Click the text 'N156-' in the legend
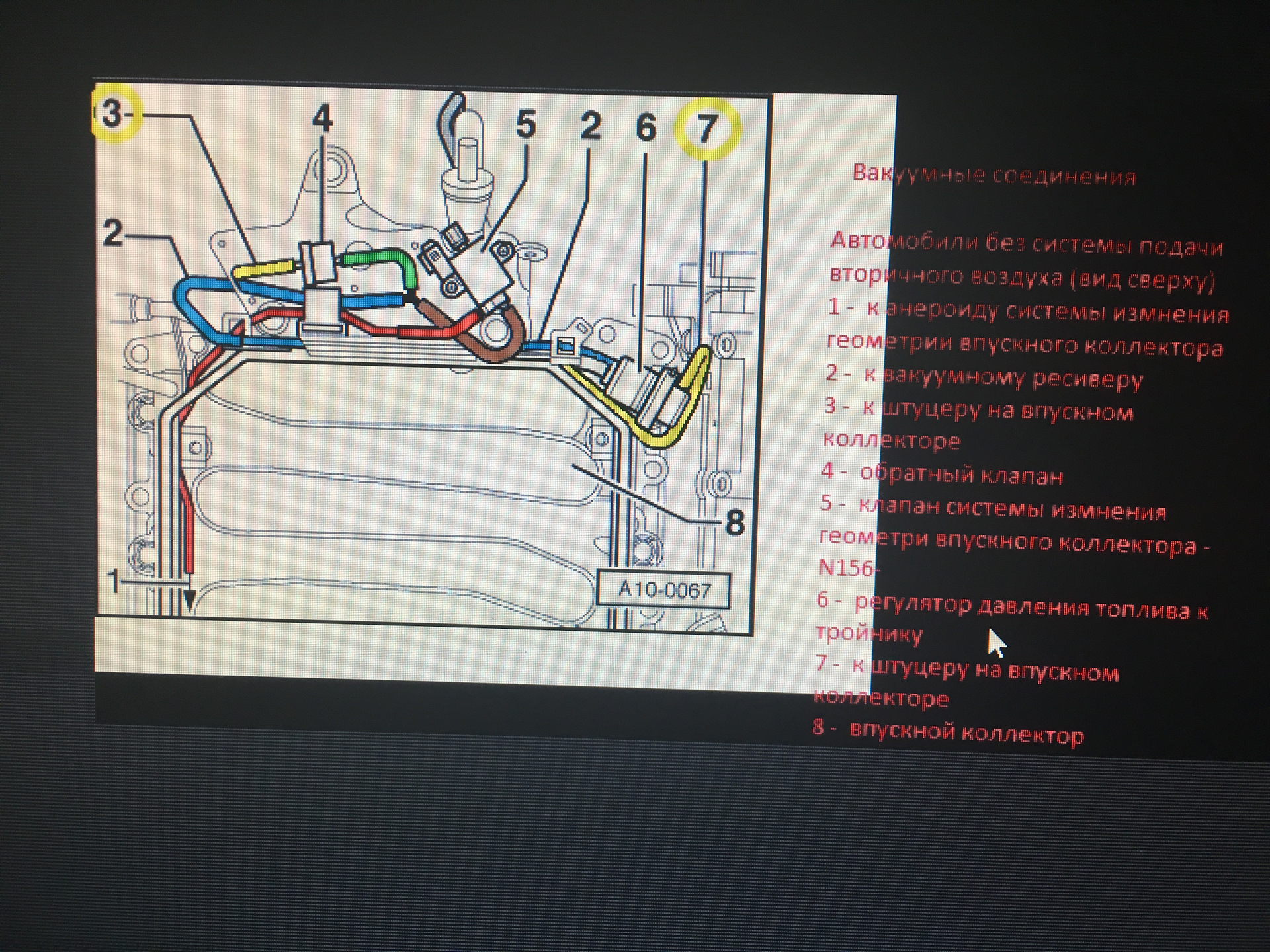Viewport: 1270px width, 952px height. [x=849, y=568]
